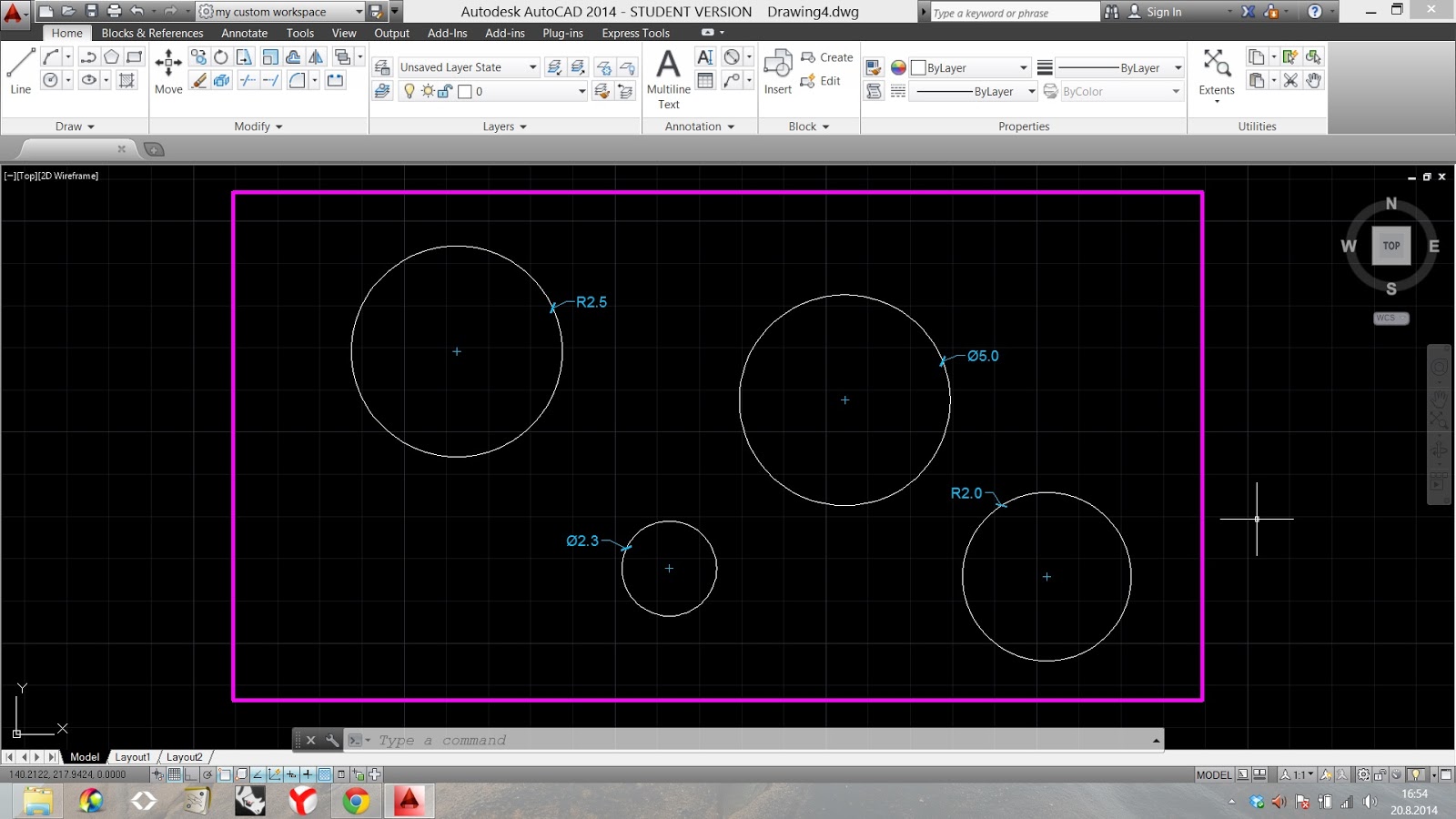Click the Help question mark icon

(x=1315, y=12)
